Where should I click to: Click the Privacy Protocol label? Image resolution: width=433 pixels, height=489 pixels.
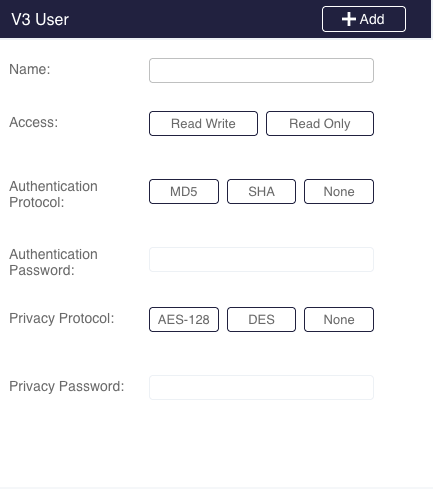point(62,318)
